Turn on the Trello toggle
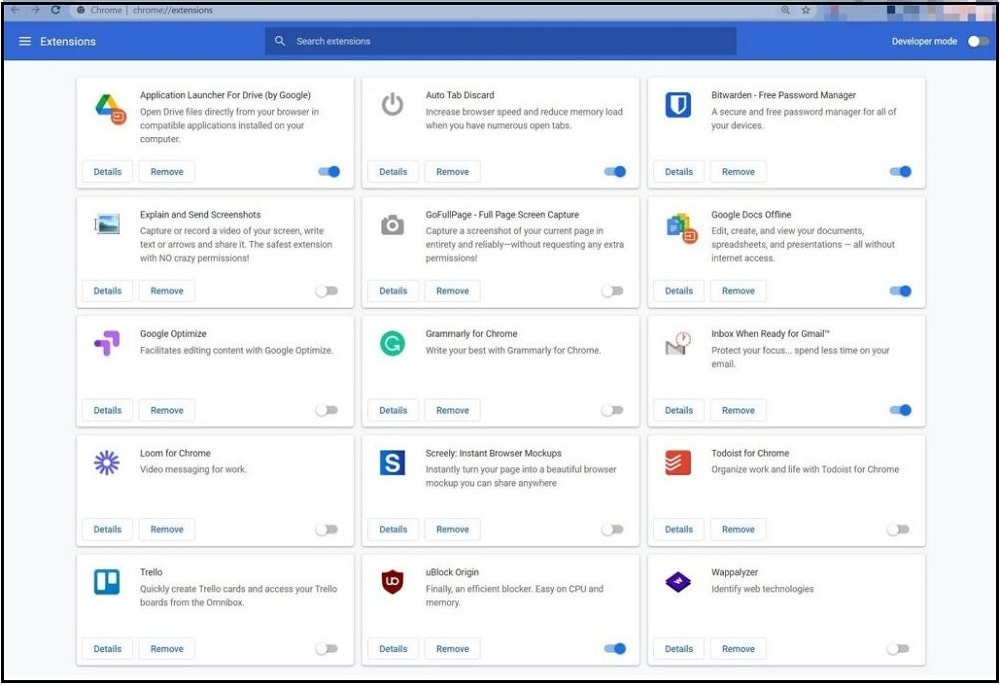This screenshot has height=685, width=1000. [327, 649]
